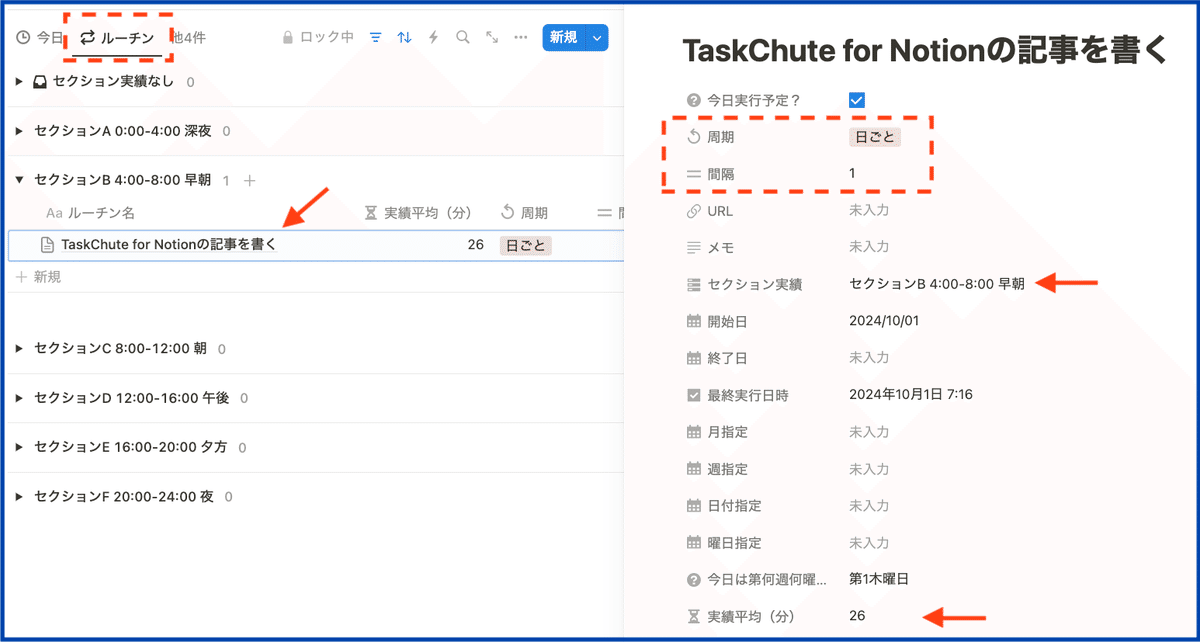Expand セクションF 20:00-24:00 夜 group
This screenshot has height=642, width=1200.
pos(19,496)
